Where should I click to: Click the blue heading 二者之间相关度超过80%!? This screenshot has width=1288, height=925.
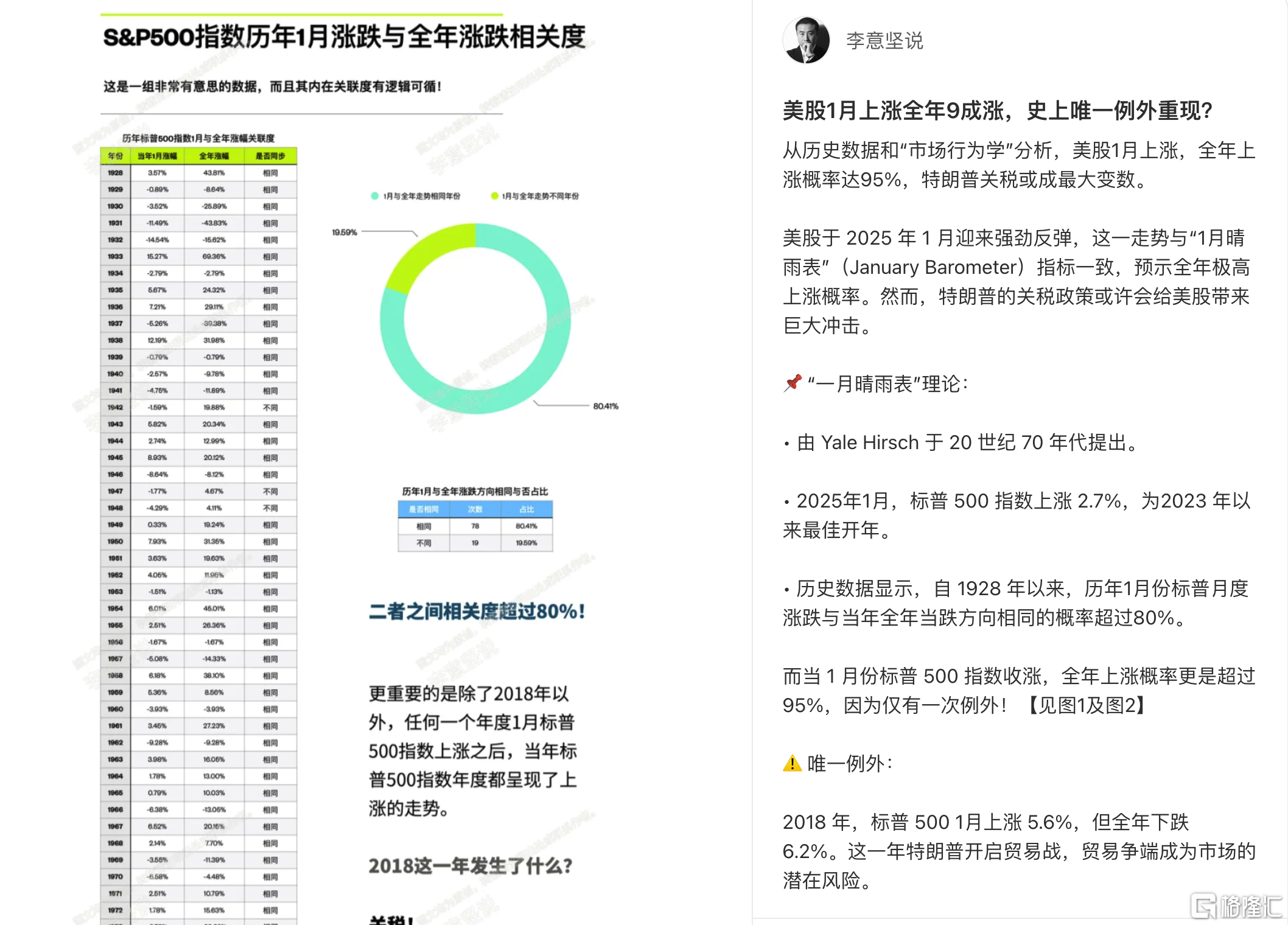click(477, 611)
